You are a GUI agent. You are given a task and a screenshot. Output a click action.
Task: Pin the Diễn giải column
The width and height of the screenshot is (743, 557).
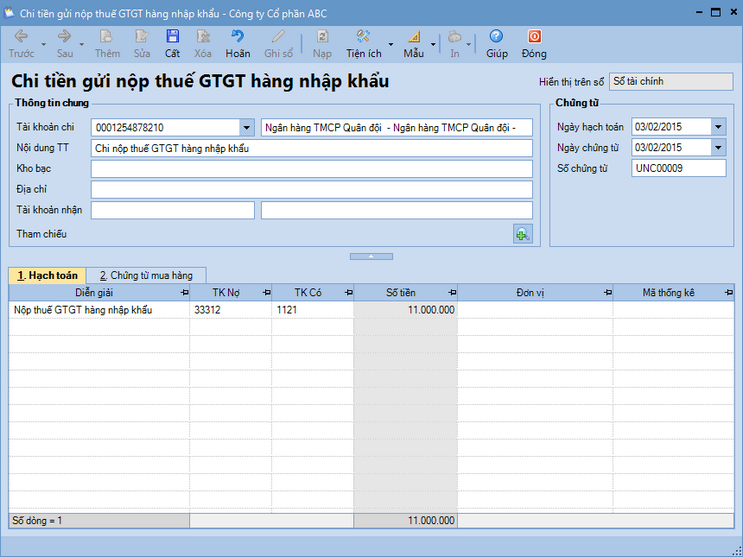tap(185, 293)
